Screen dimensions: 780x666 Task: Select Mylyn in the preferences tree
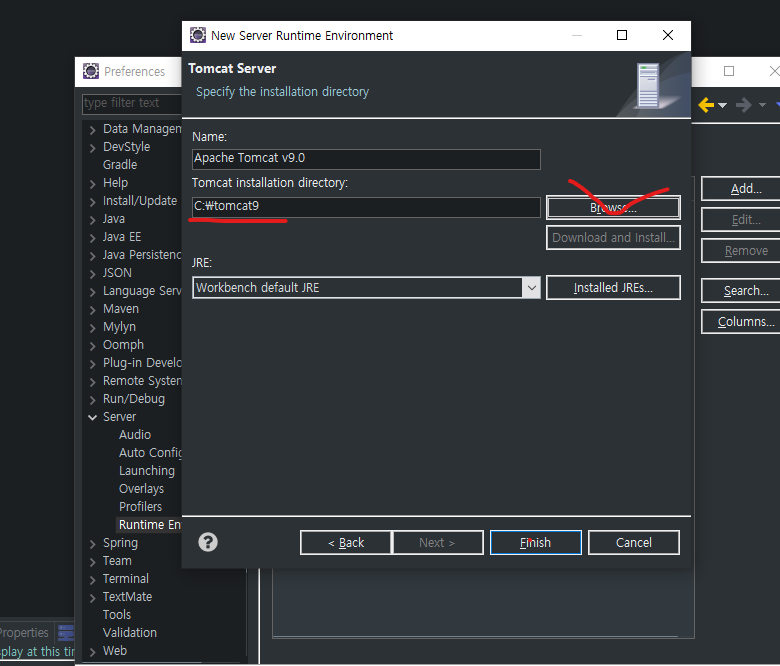click(119, 327)
